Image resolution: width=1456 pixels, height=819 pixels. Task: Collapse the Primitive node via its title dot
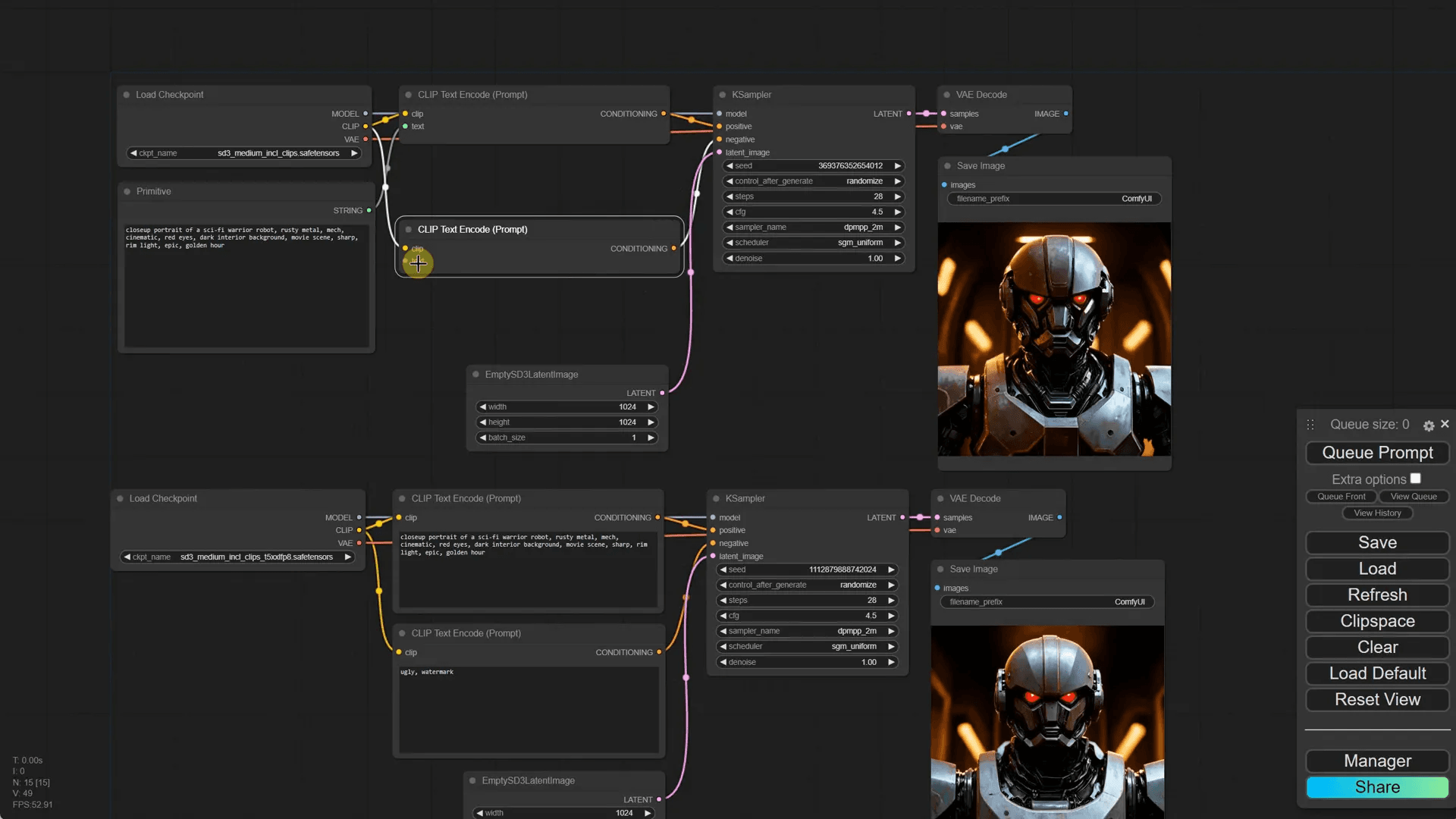click(x=127, y=191)
